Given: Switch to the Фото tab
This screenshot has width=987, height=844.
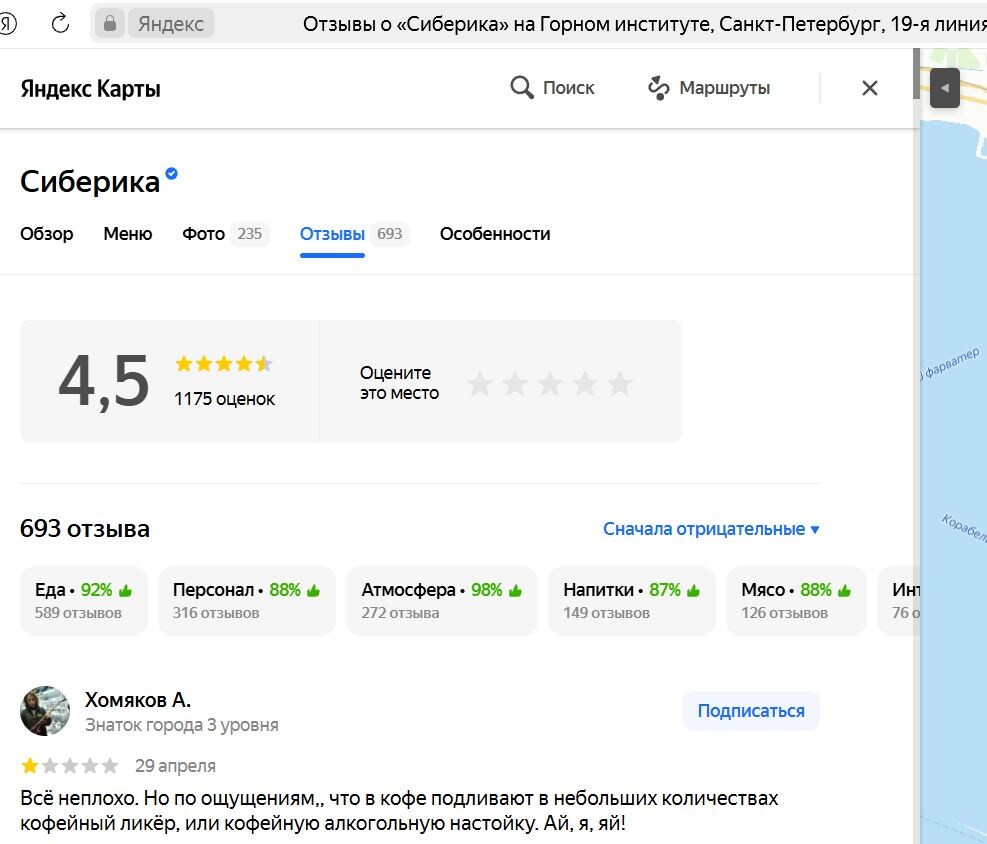Looking at the screenshot, I should [x=203, y=234].
